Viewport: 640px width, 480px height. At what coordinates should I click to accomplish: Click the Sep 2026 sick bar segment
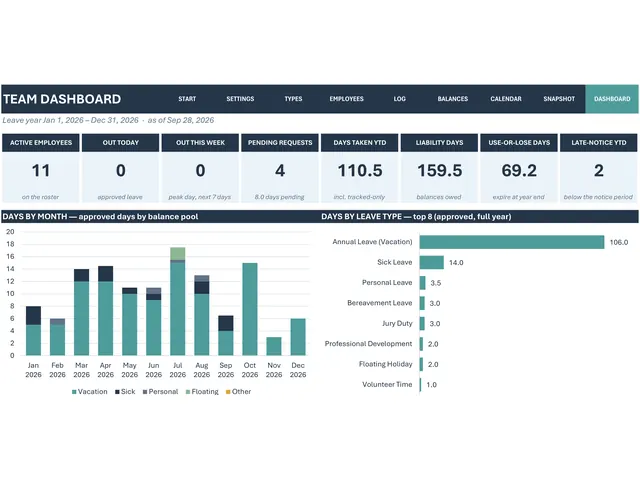(x=226, y=323)
